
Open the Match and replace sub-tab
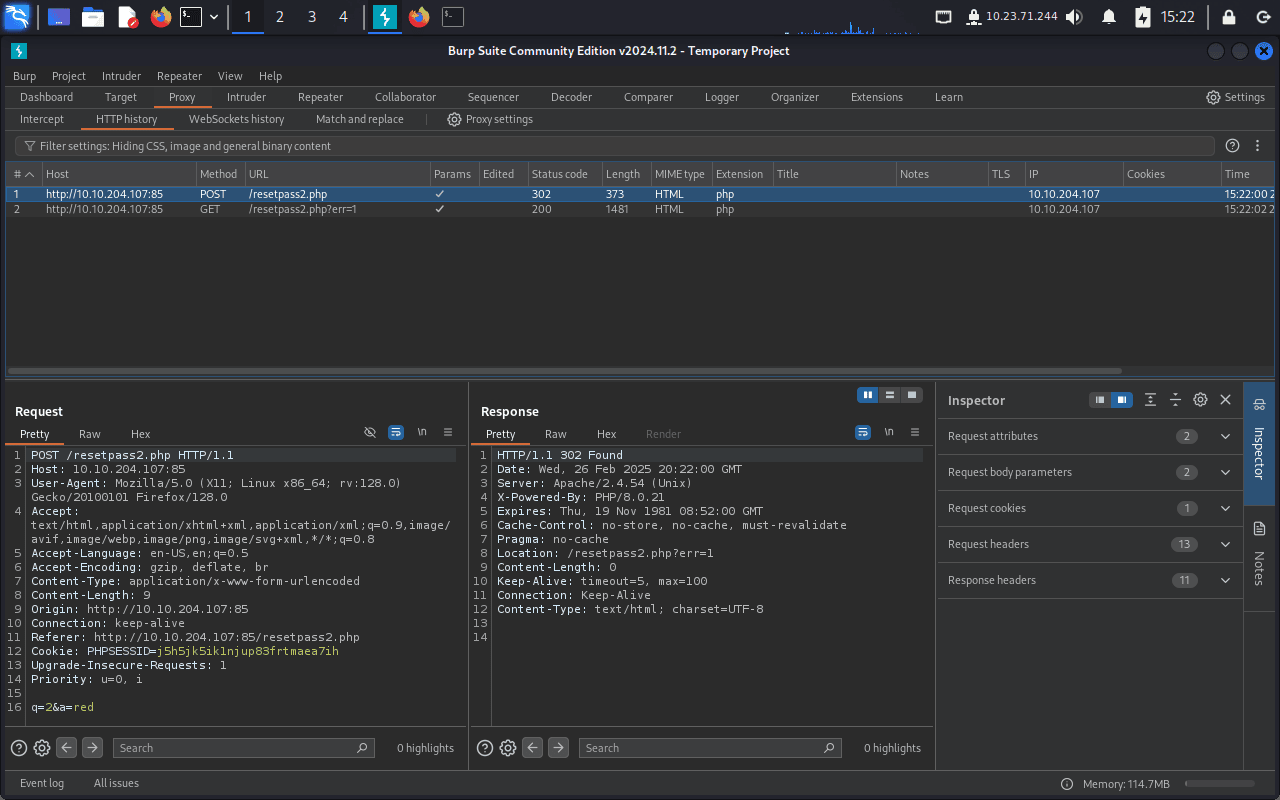click(360, 119)
